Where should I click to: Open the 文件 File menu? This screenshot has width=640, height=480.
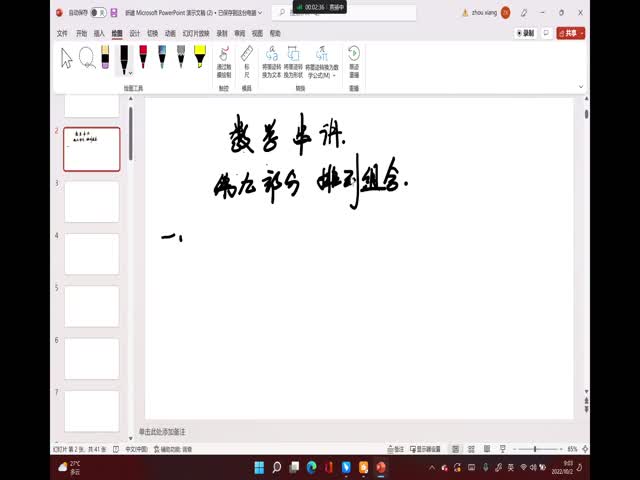point(62,33)
